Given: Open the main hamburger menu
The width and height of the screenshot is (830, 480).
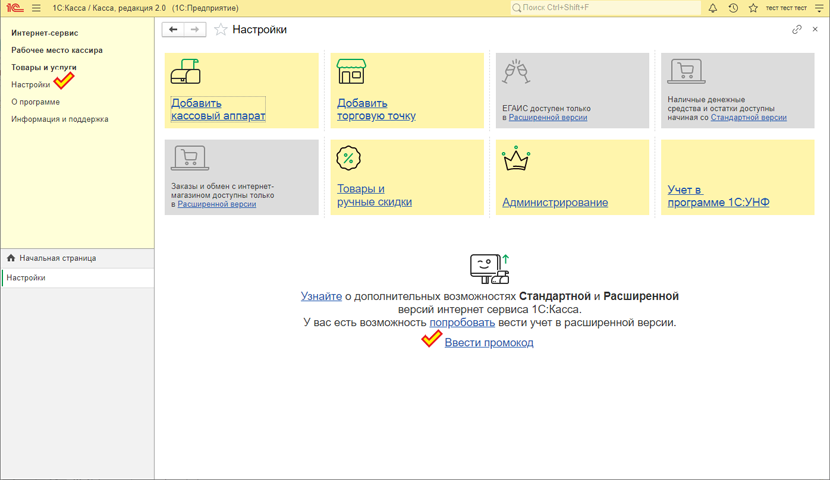Looking at the screenshot, I should 36,8.
